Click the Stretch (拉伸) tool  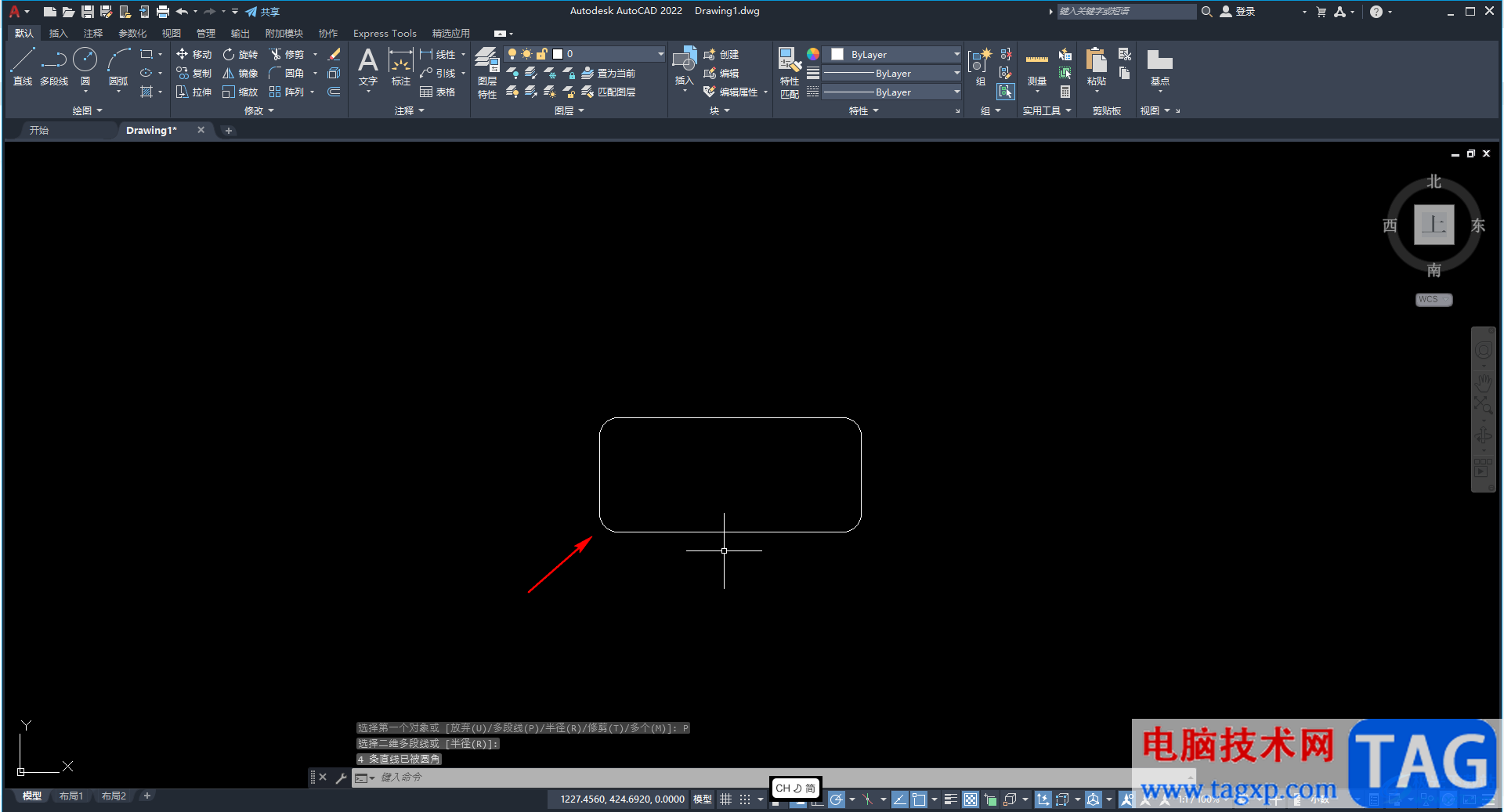click(x=194, y=92)
